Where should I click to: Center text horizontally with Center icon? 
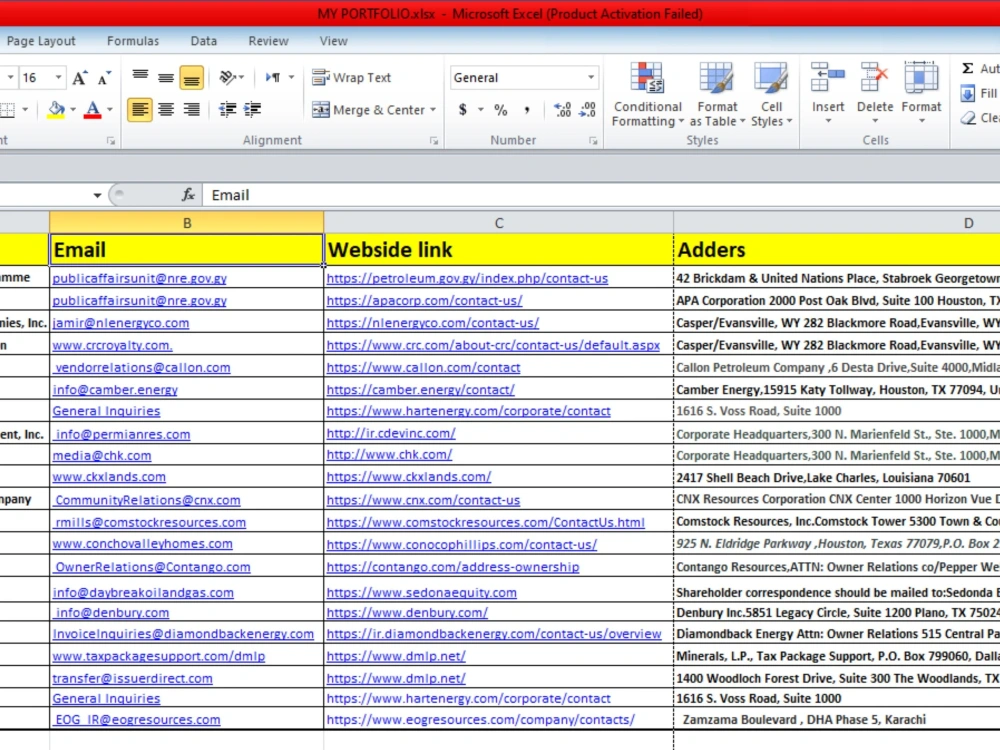(x=166, y=110)
